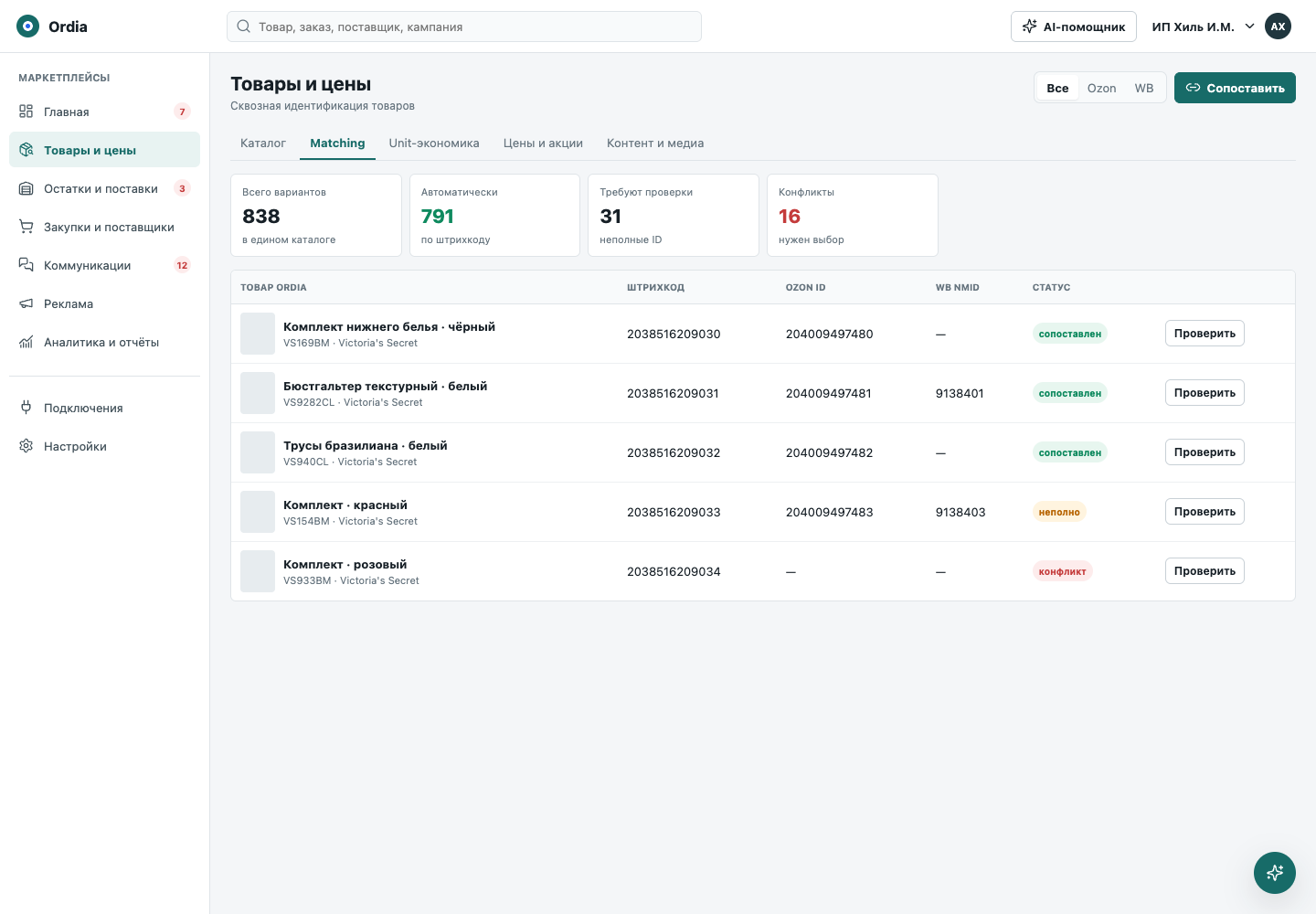
Task: Go to Контент и медиа tab
Action: point(655,143)
